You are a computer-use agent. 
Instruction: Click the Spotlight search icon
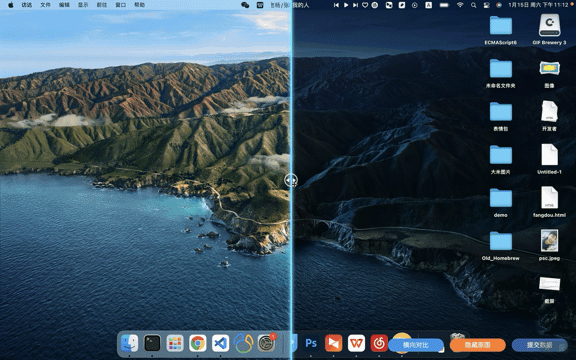(x=474, y=5)
